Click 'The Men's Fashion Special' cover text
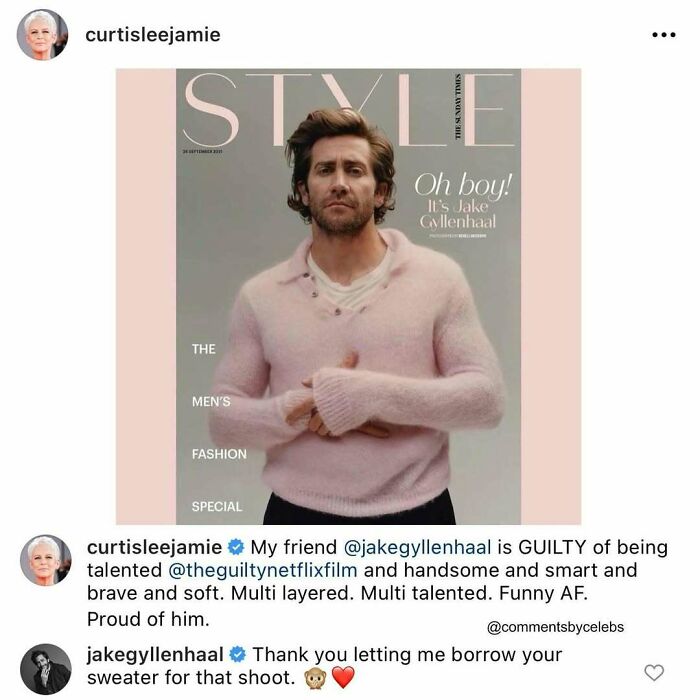Image resolution: width=700 pixels, height=700 pixels. [219, 428]
